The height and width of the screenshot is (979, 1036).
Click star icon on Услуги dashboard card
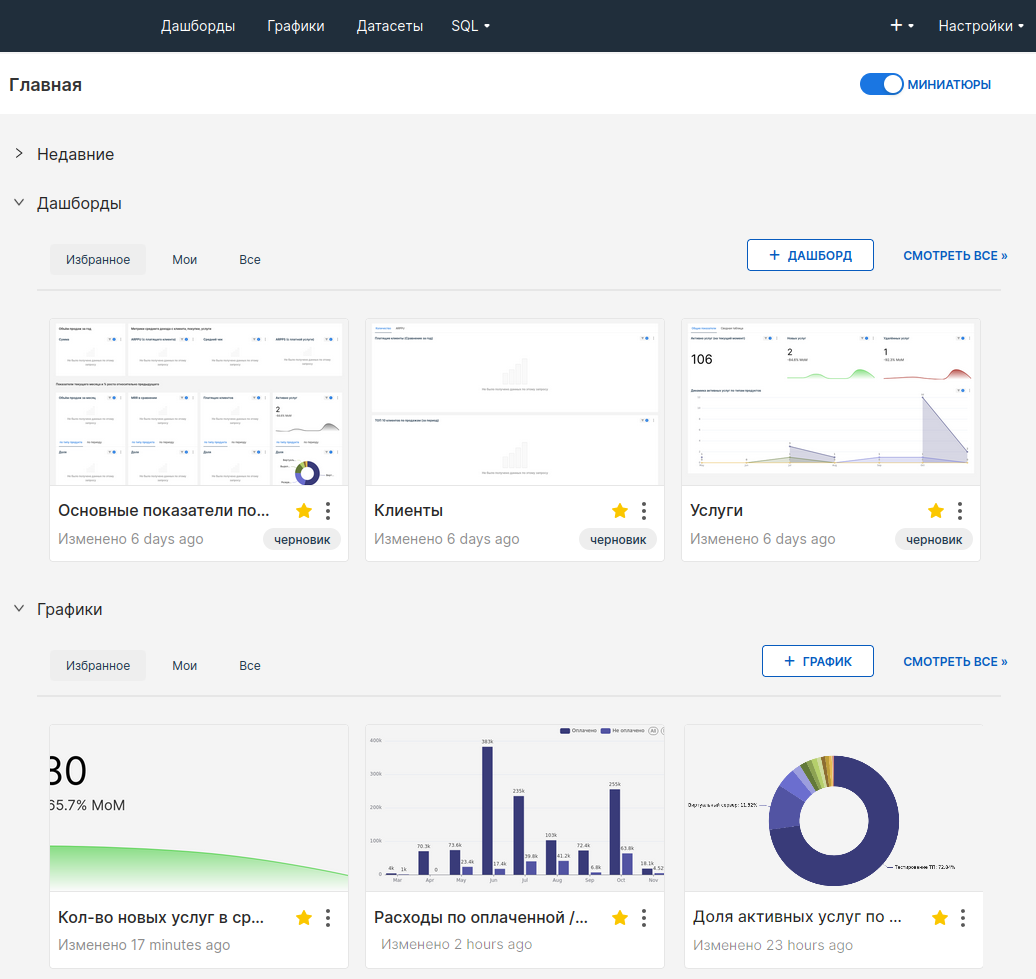click(936, 511)
